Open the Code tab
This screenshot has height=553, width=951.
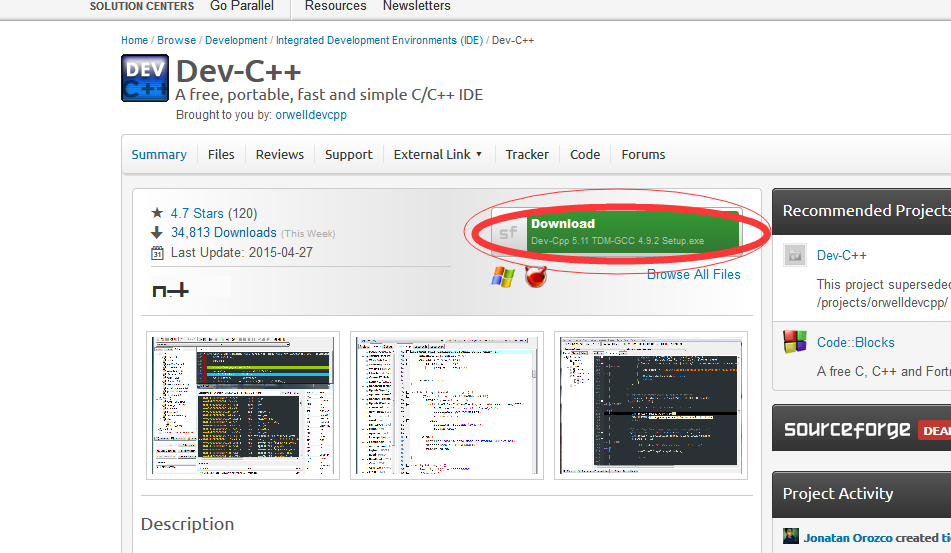(x=585, y=155)
